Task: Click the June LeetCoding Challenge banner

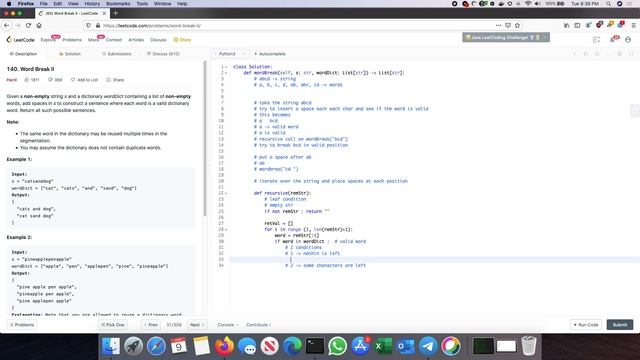Action: click(506, 37)
